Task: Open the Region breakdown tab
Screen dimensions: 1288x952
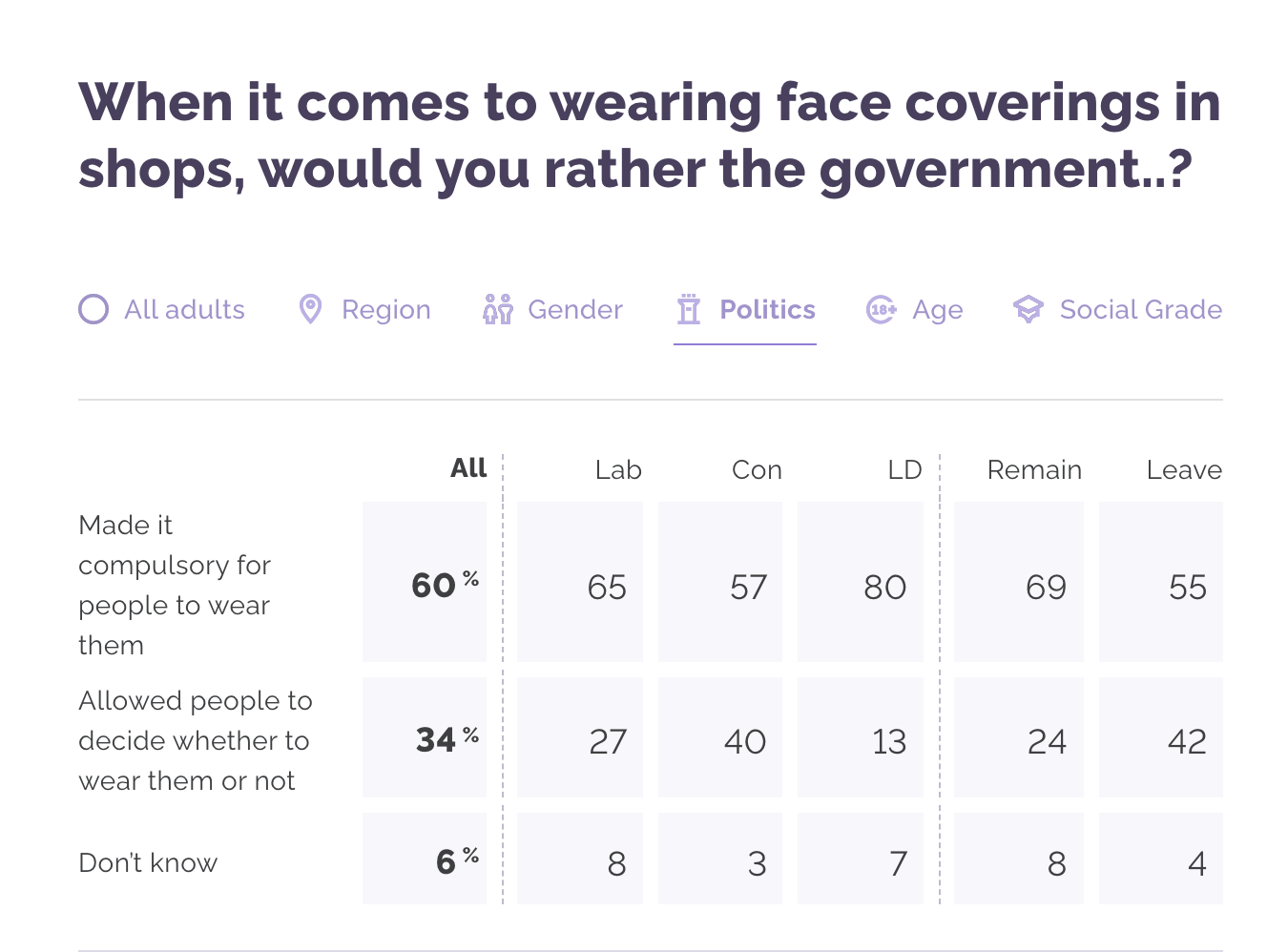Action: (385, 309)
